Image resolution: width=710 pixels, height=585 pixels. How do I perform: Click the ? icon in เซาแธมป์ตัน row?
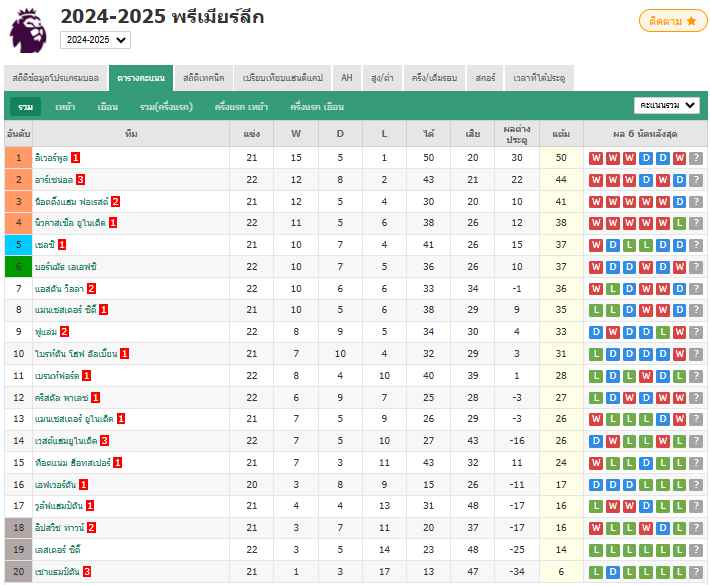(696, 572)
